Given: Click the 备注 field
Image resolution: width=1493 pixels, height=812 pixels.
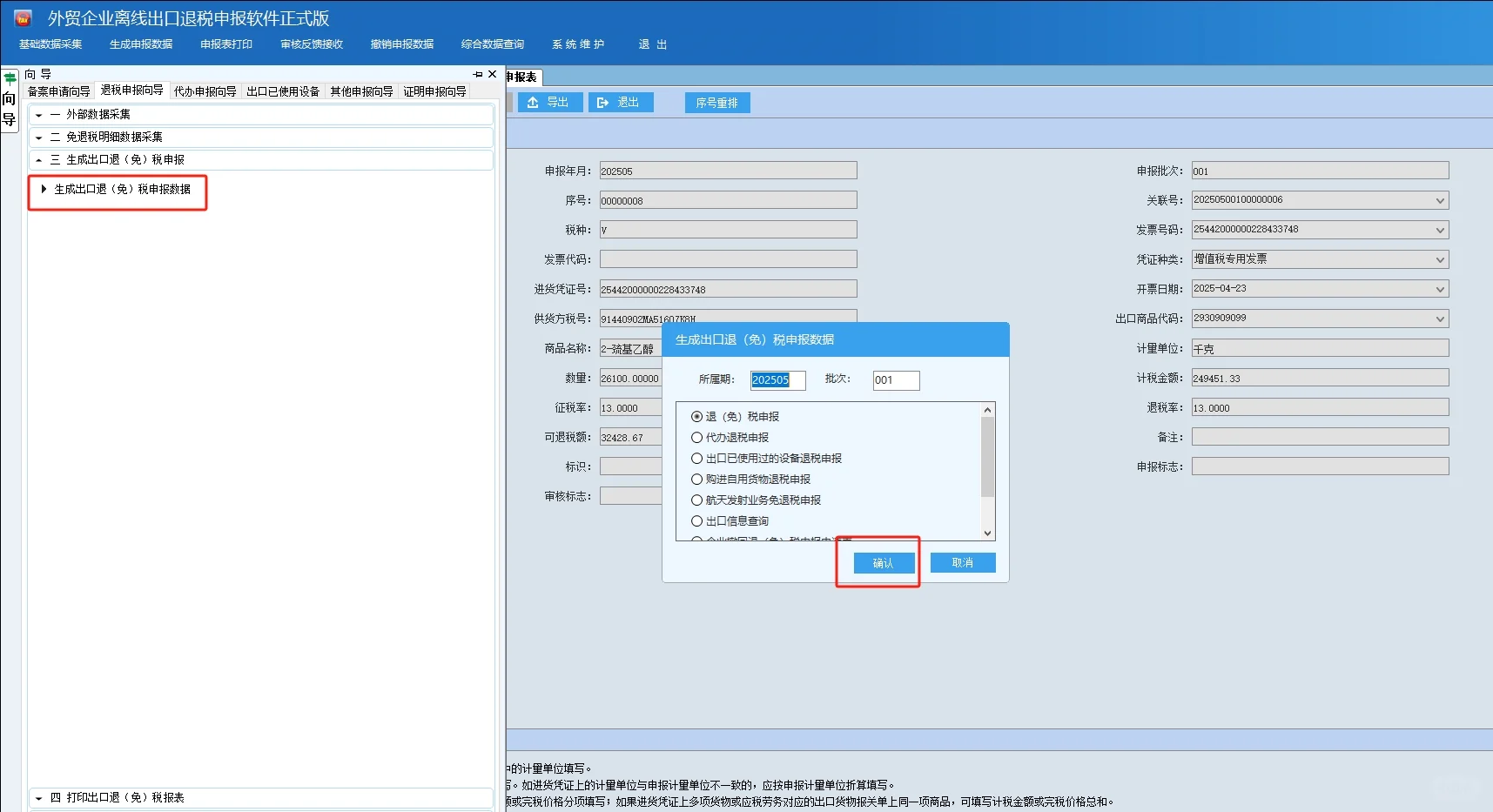Looking at the screenshot, I should pyautogui.click(x=1320, y=438).
